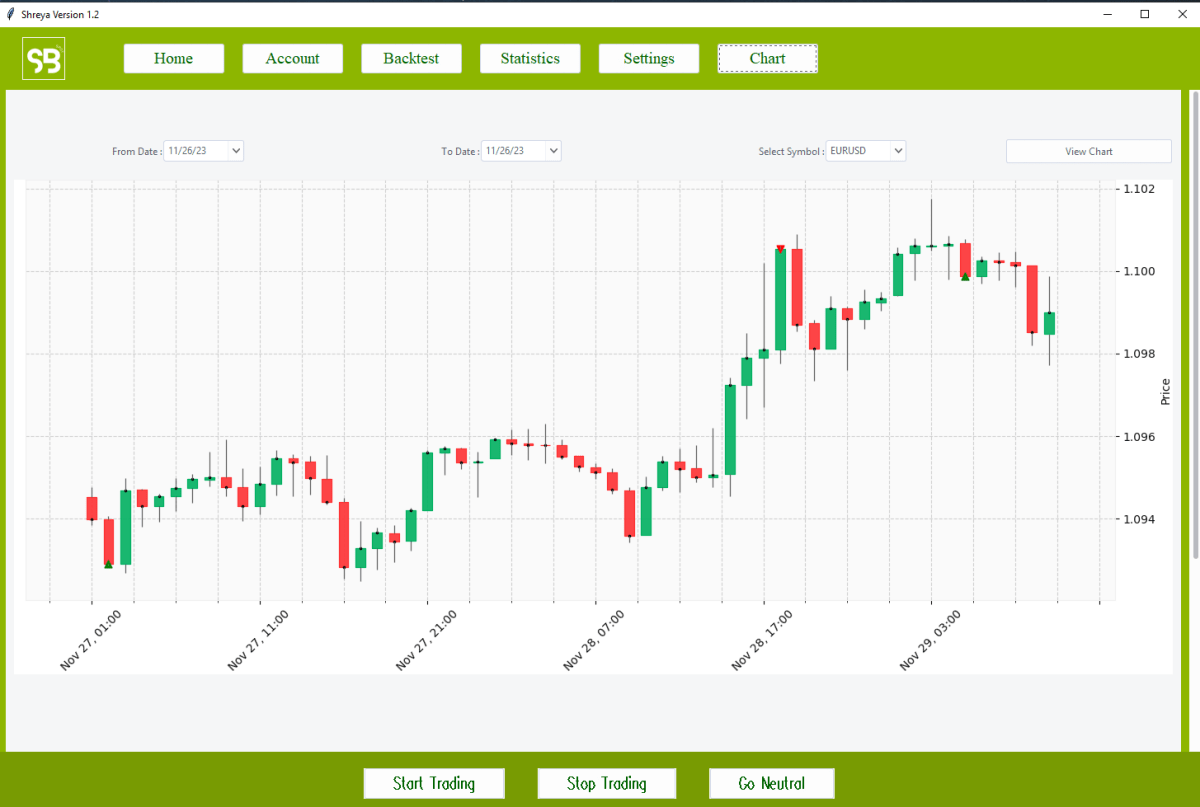The image size is (1200, 807).
Task: Open the From Date dropdown arrow
Action: [x=235, y=151]
